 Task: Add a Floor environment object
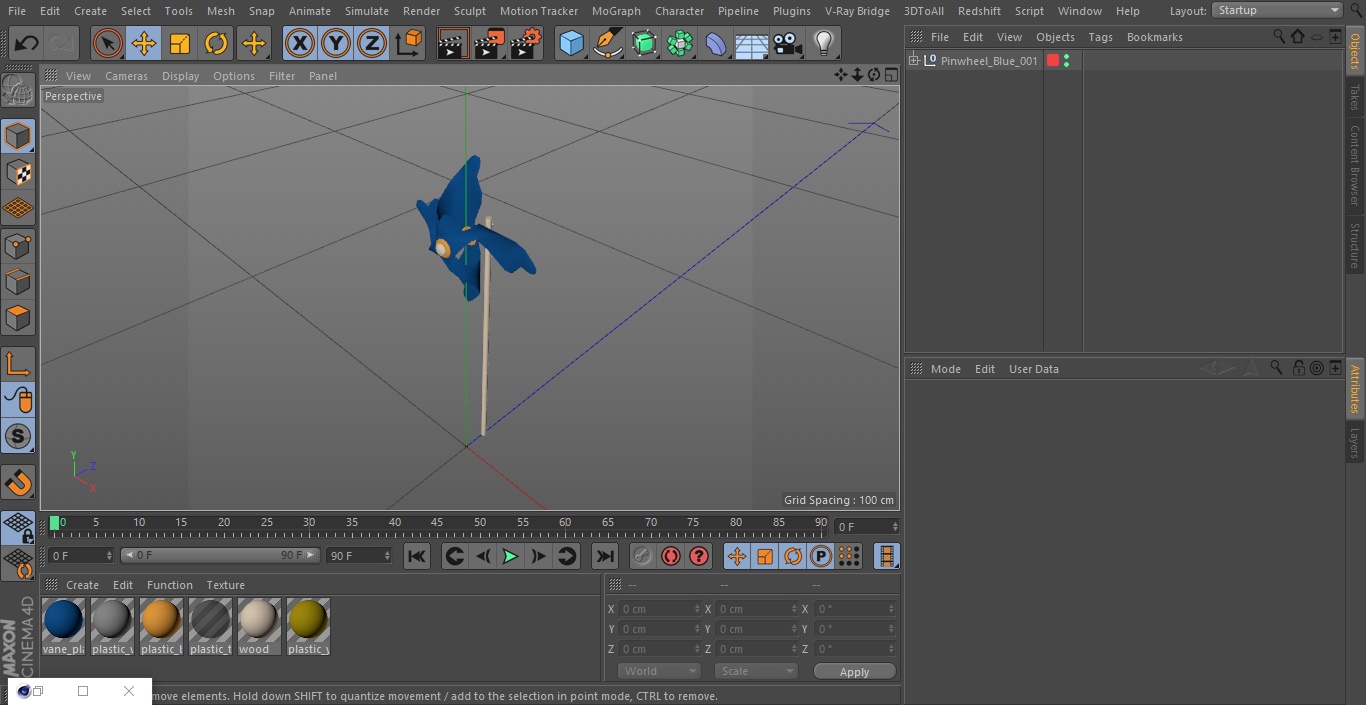[752, 43]
